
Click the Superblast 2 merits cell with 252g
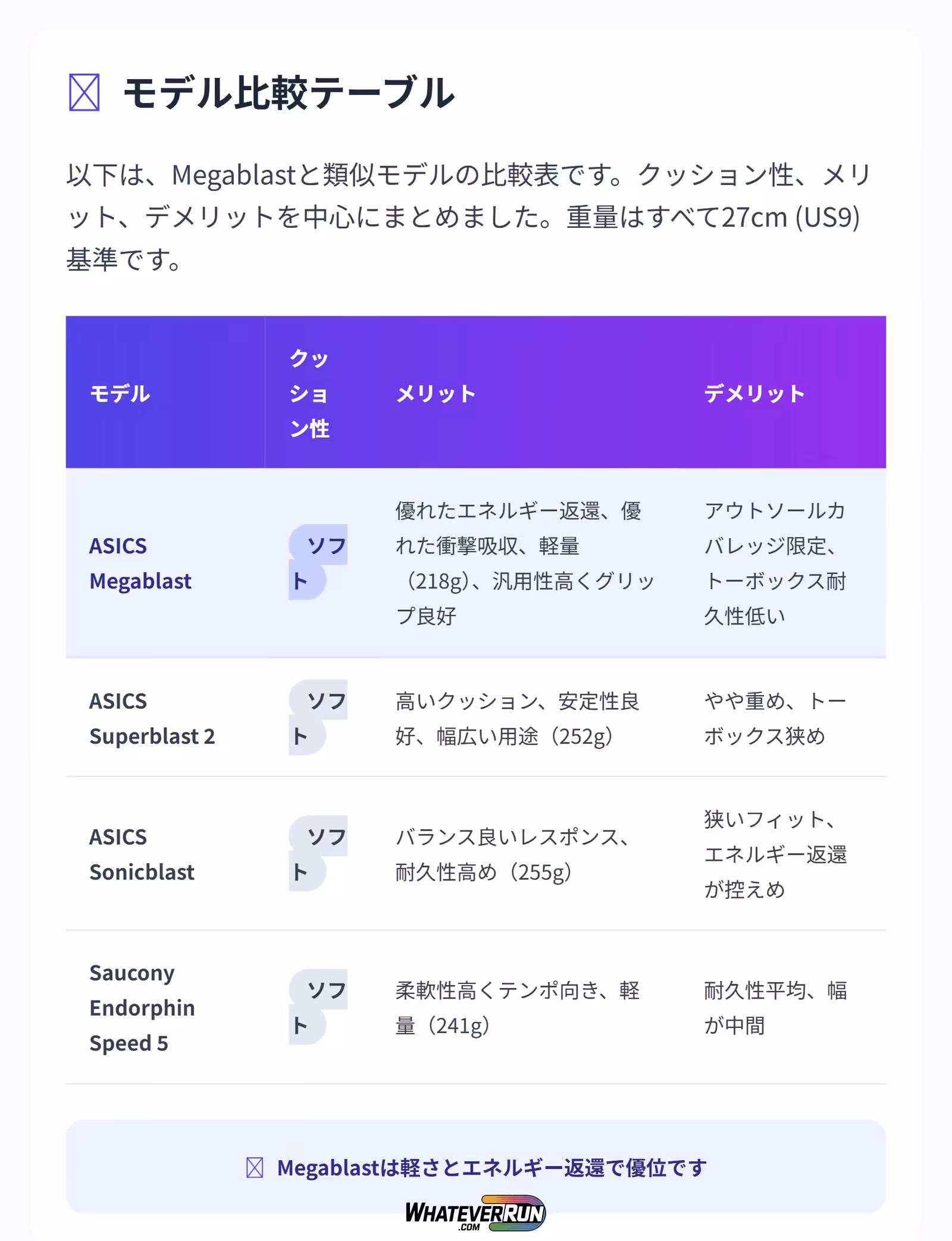tap(517, 718)
